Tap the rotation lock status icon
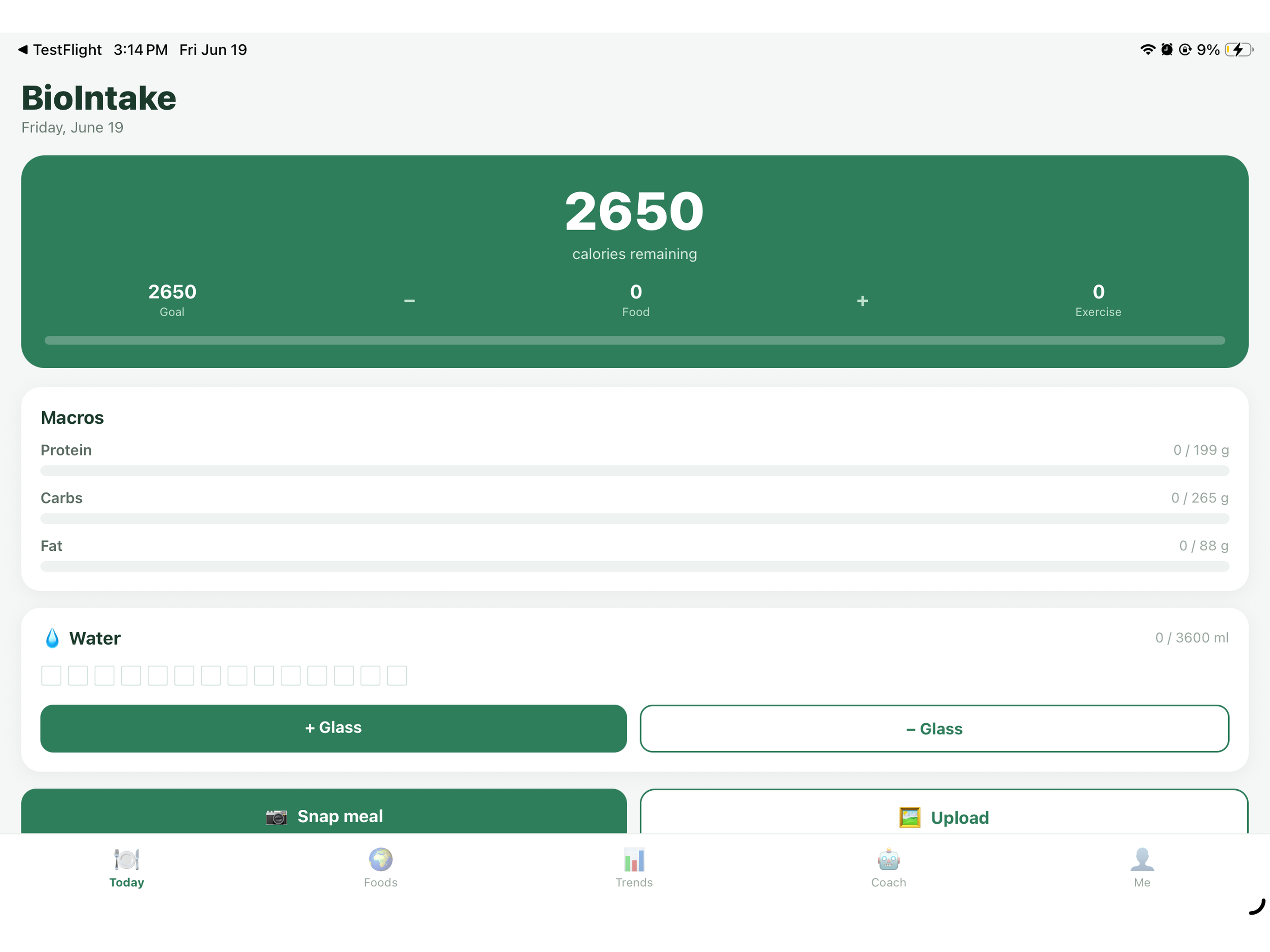The width and height of the screenshot is (1270, 952). pyautogui.click(x=1185, y=50)
